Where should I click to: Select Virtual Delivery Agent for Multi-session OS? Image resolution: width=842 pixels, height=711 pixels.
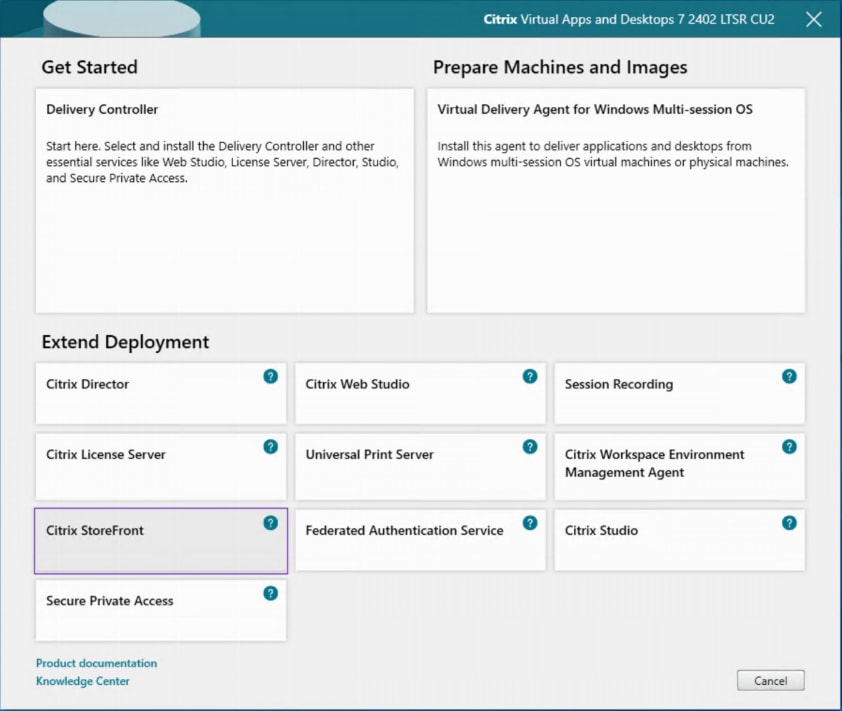tap(616, 201)
